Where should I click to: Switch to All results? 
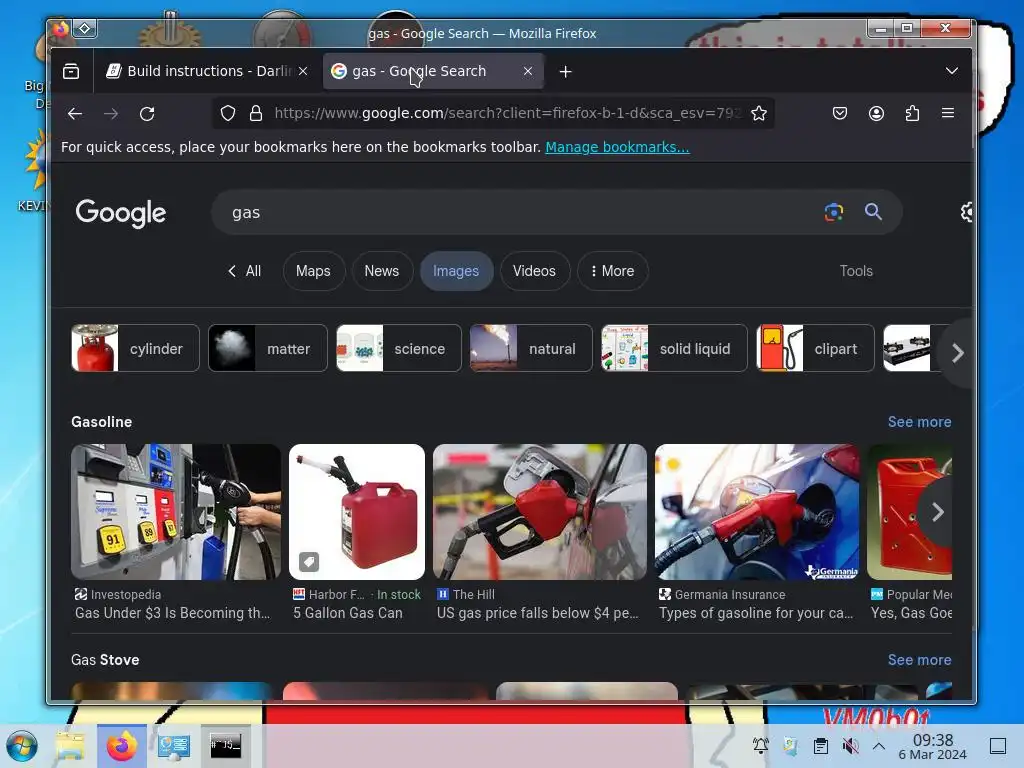244,271
